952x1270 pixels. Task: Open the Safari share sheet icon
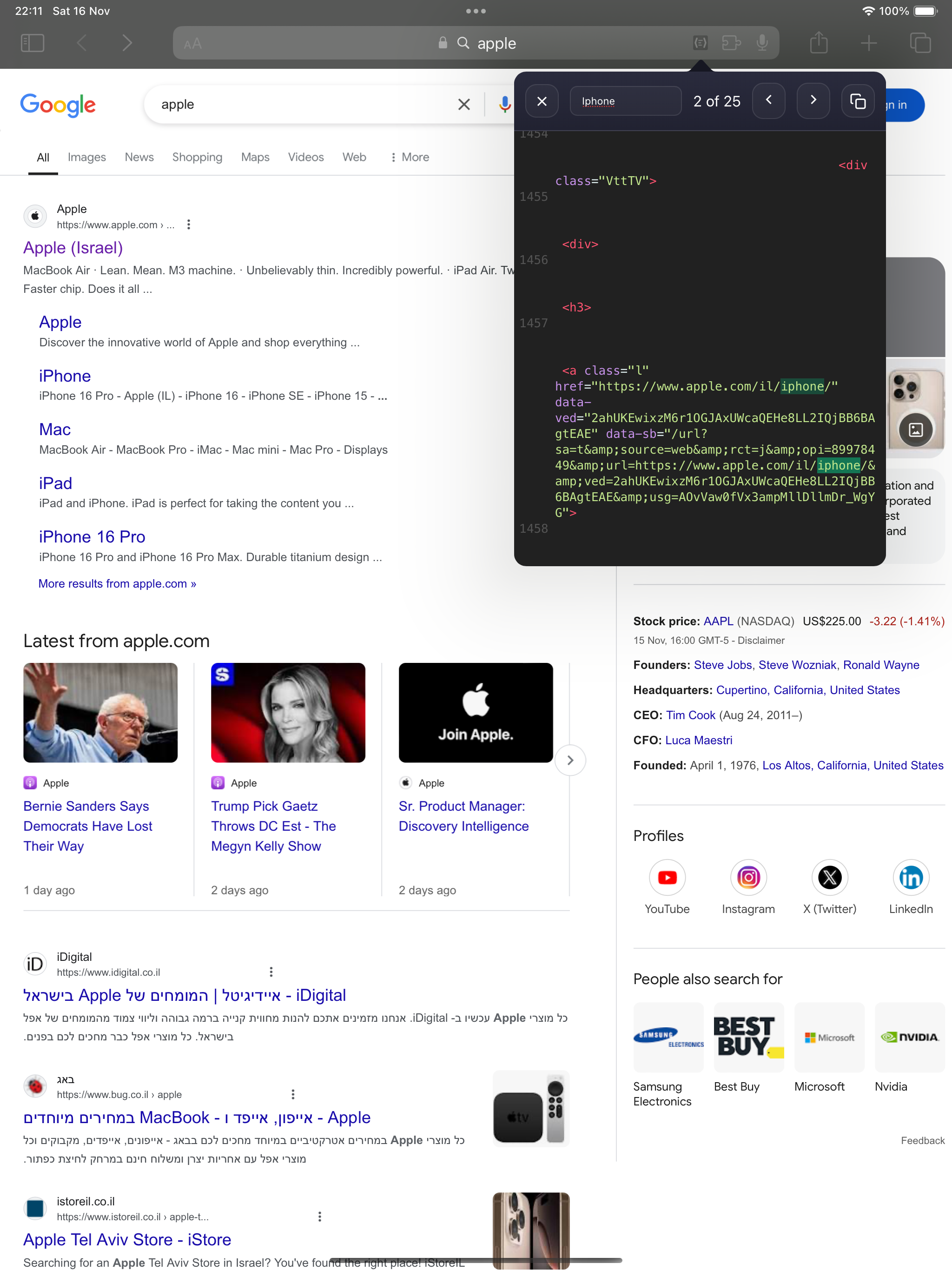(x=820, y=42)
